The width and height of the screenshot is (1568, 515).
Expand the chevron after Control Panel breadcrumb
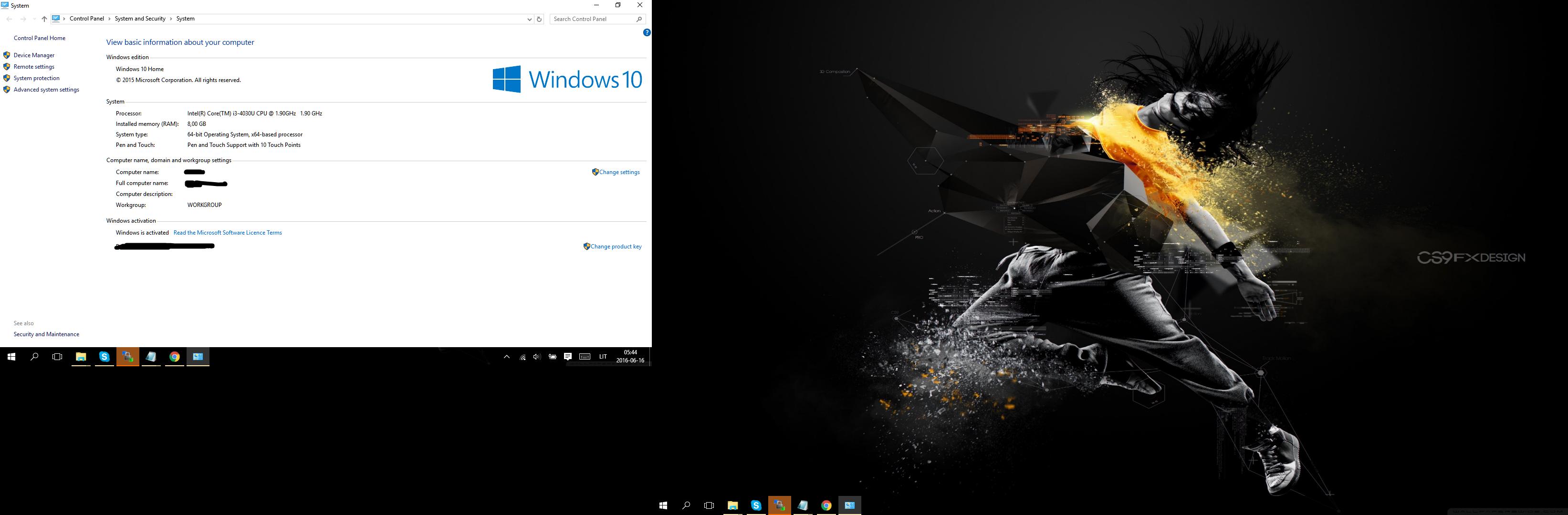110,19
